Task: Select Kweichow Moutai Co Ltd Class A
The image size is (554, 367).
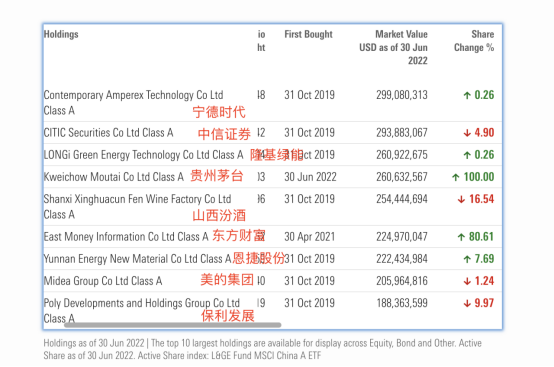Action: pos(113,177)
